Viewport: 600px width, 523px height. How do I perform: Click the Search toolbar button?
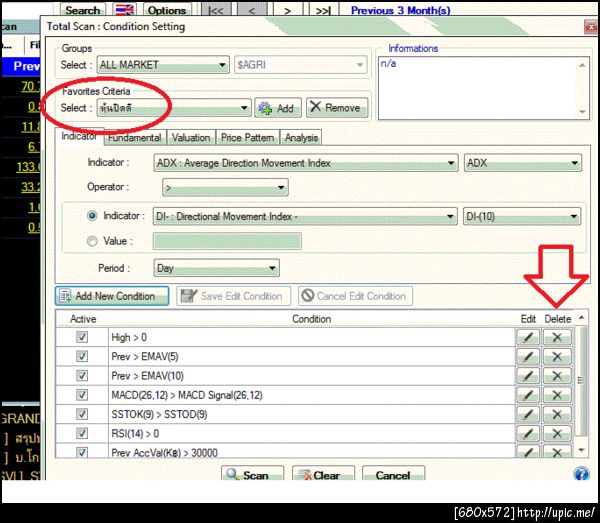[83, 10]
